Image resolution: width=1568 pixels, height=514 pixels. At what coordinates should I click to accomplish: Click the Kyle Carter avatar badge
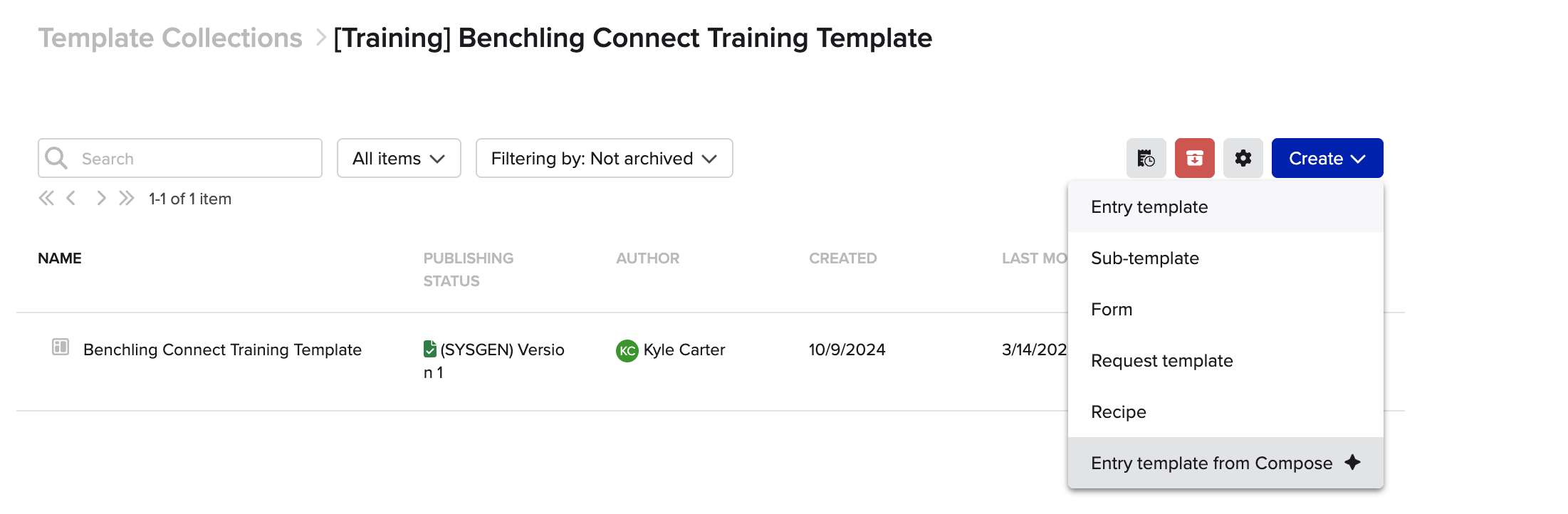tap(627, 350)
